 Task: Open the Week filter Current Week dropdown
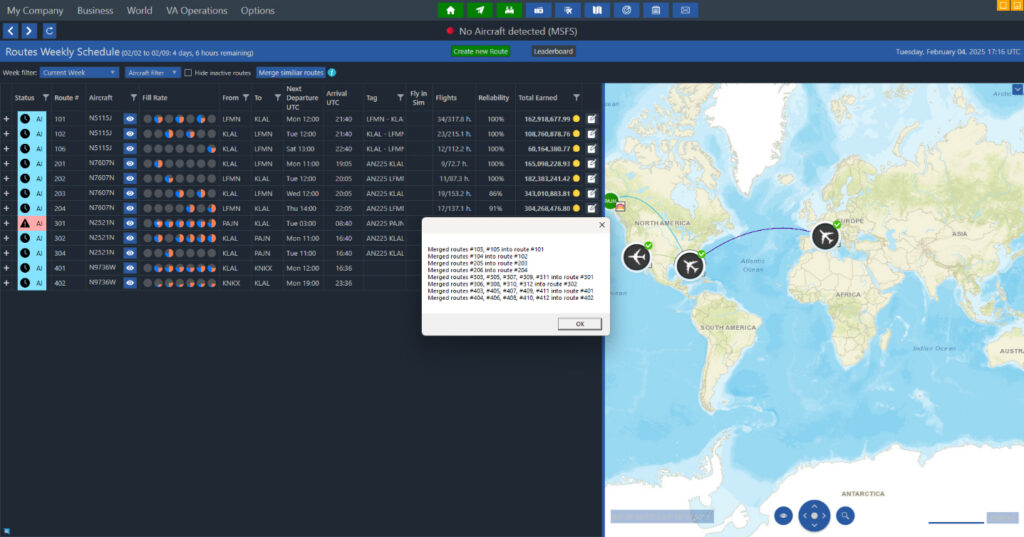79,73
